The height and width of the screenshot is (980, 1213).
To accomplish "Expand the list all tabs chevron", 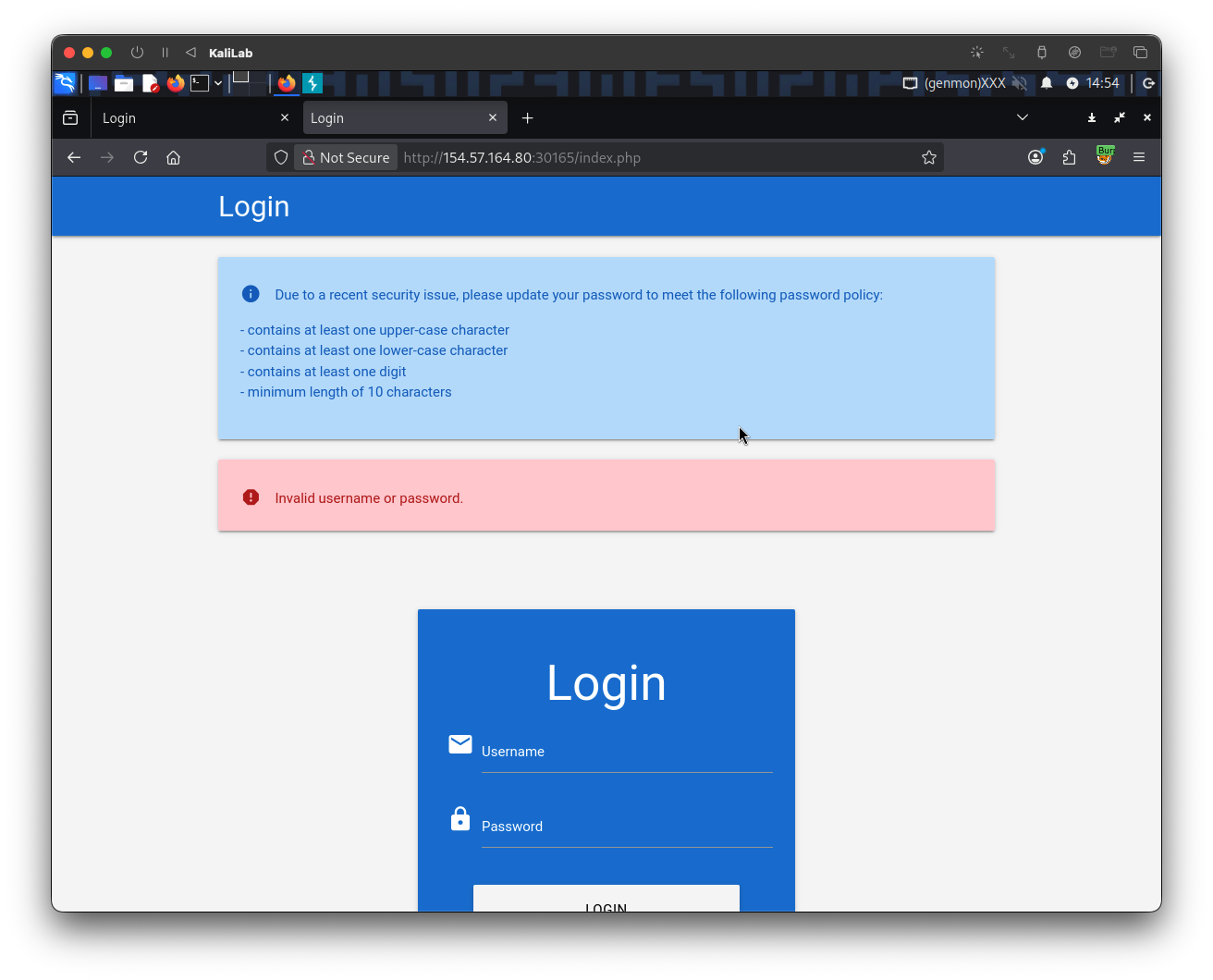I will click(x=1023, y=117).
